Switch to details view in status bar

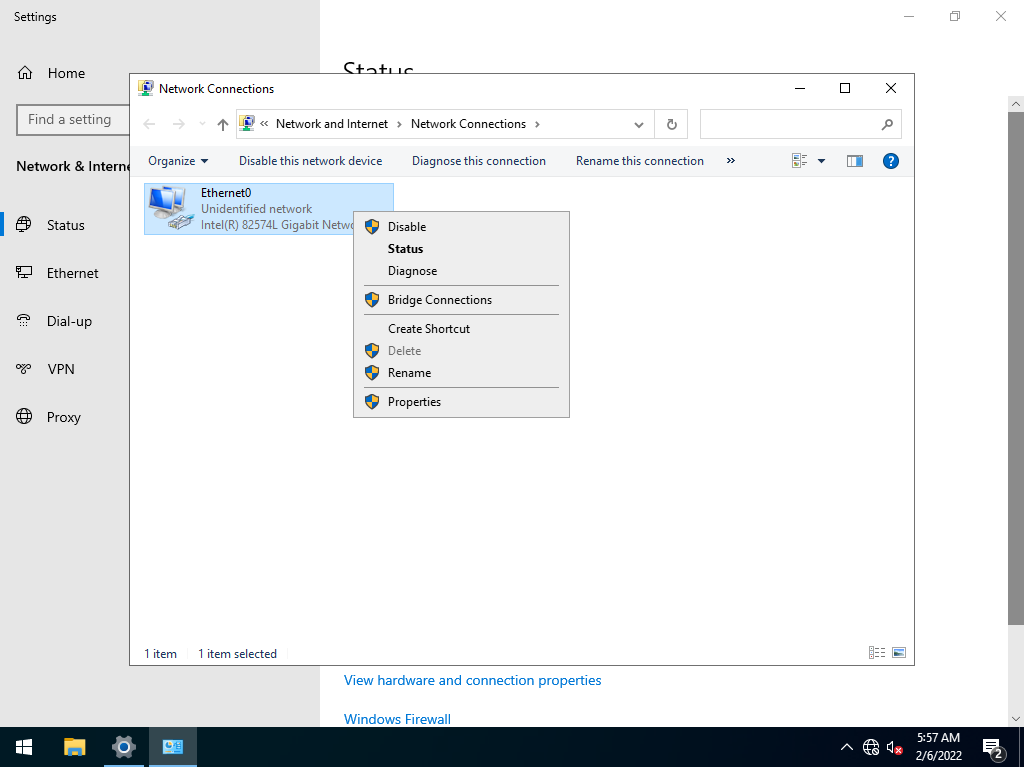point(876,653)
